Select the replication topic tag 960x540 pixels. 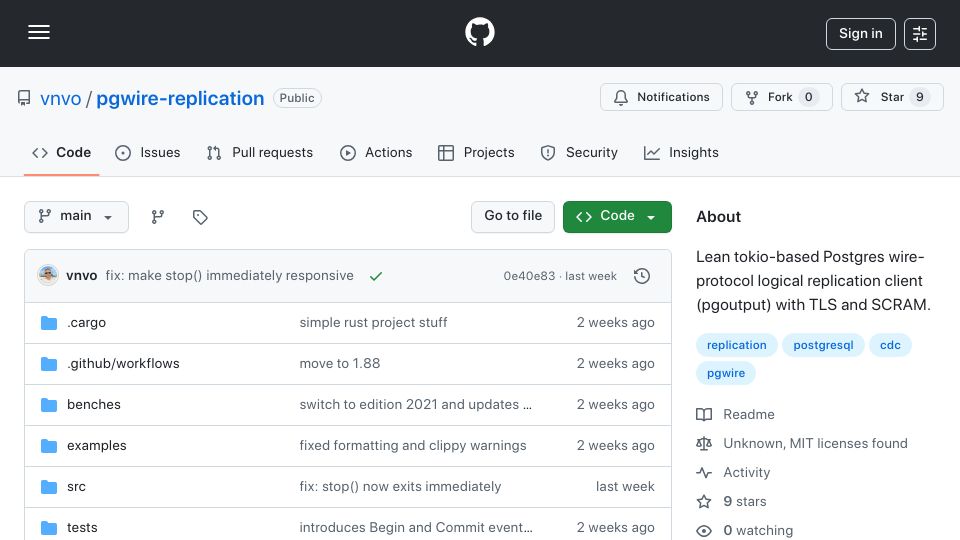tap(737, 345)
